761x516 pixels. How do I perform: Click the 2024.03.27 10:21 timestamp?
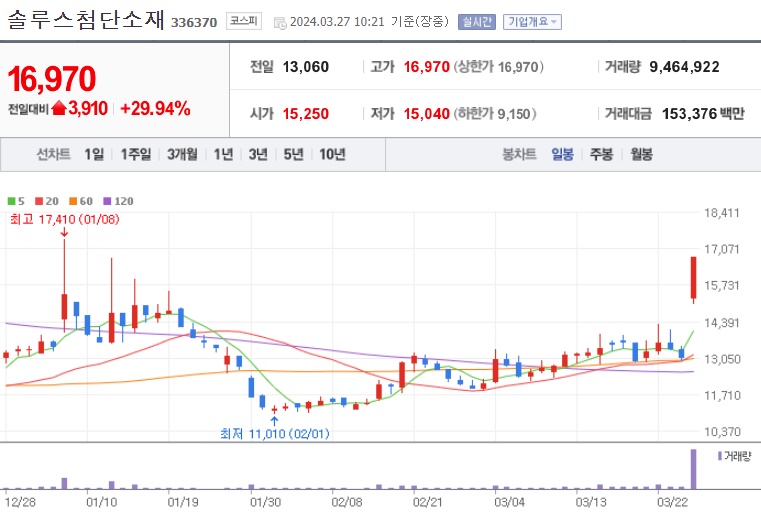point(337,22)
